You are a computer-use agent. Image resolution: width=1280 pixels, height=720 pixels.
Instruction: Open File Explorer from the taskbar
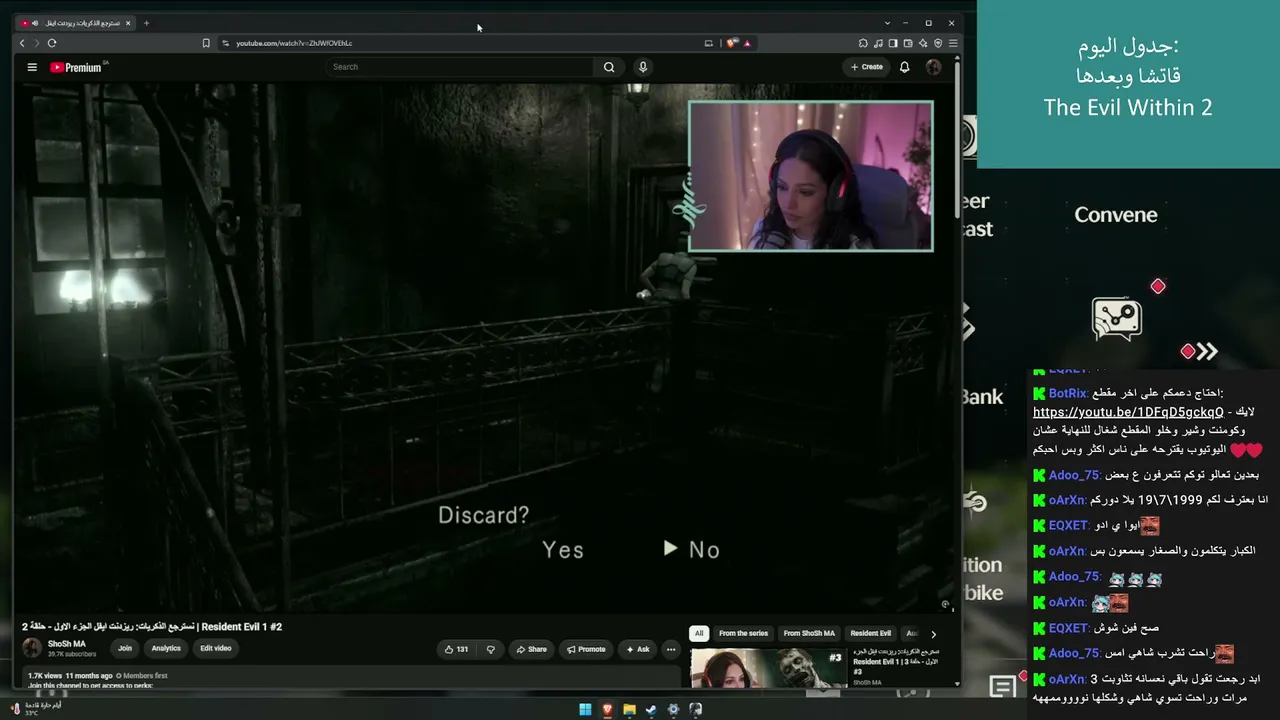629,710
